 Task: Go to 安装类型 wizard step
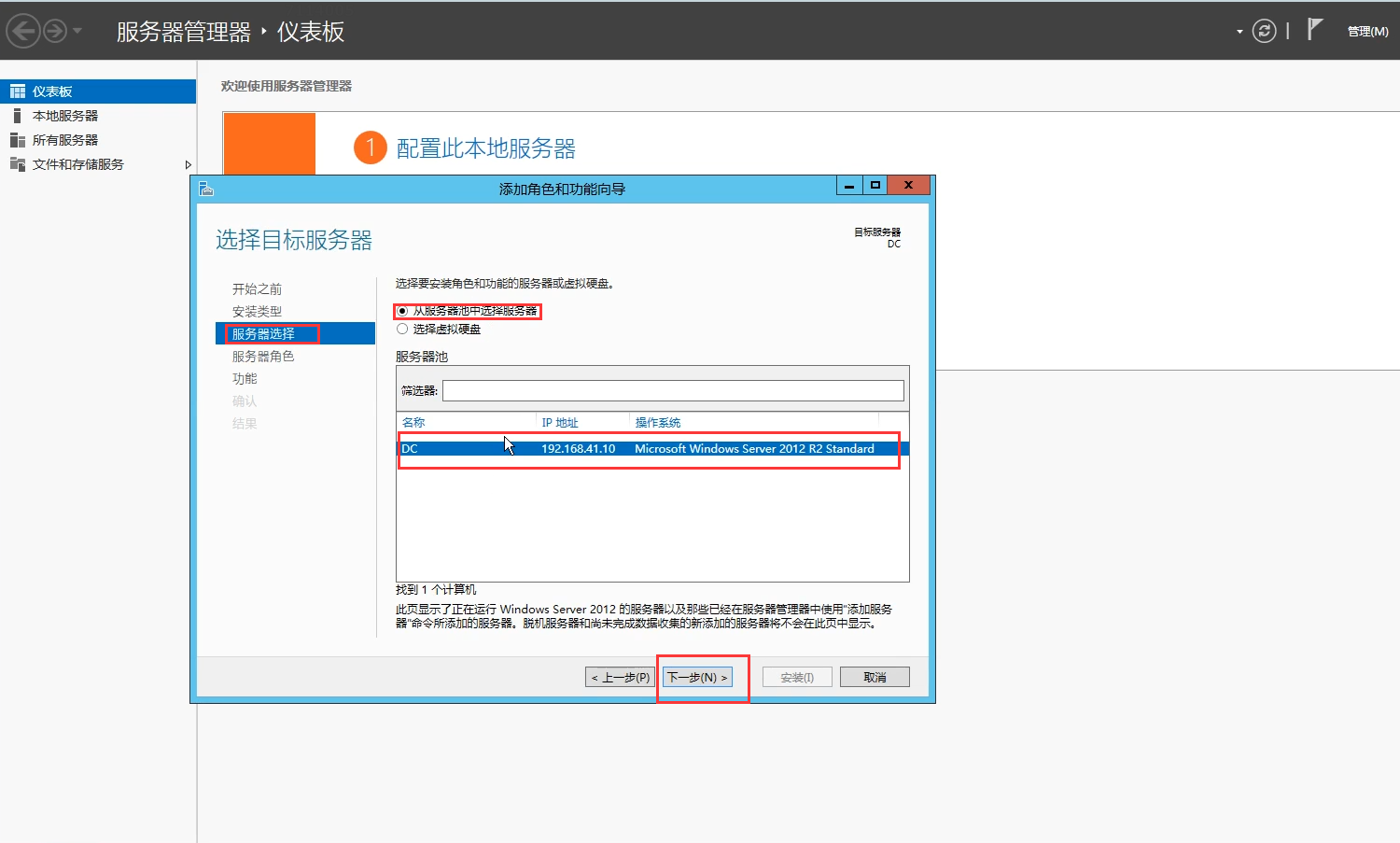257,312
